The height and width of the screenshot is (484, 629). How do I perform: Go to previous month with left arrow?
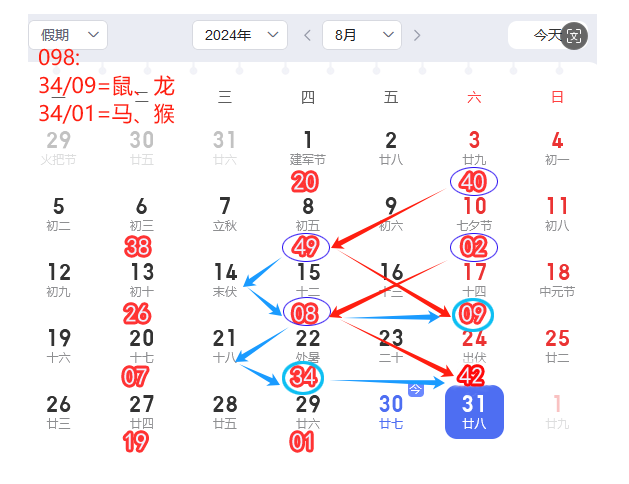click(x=308, y=36)
